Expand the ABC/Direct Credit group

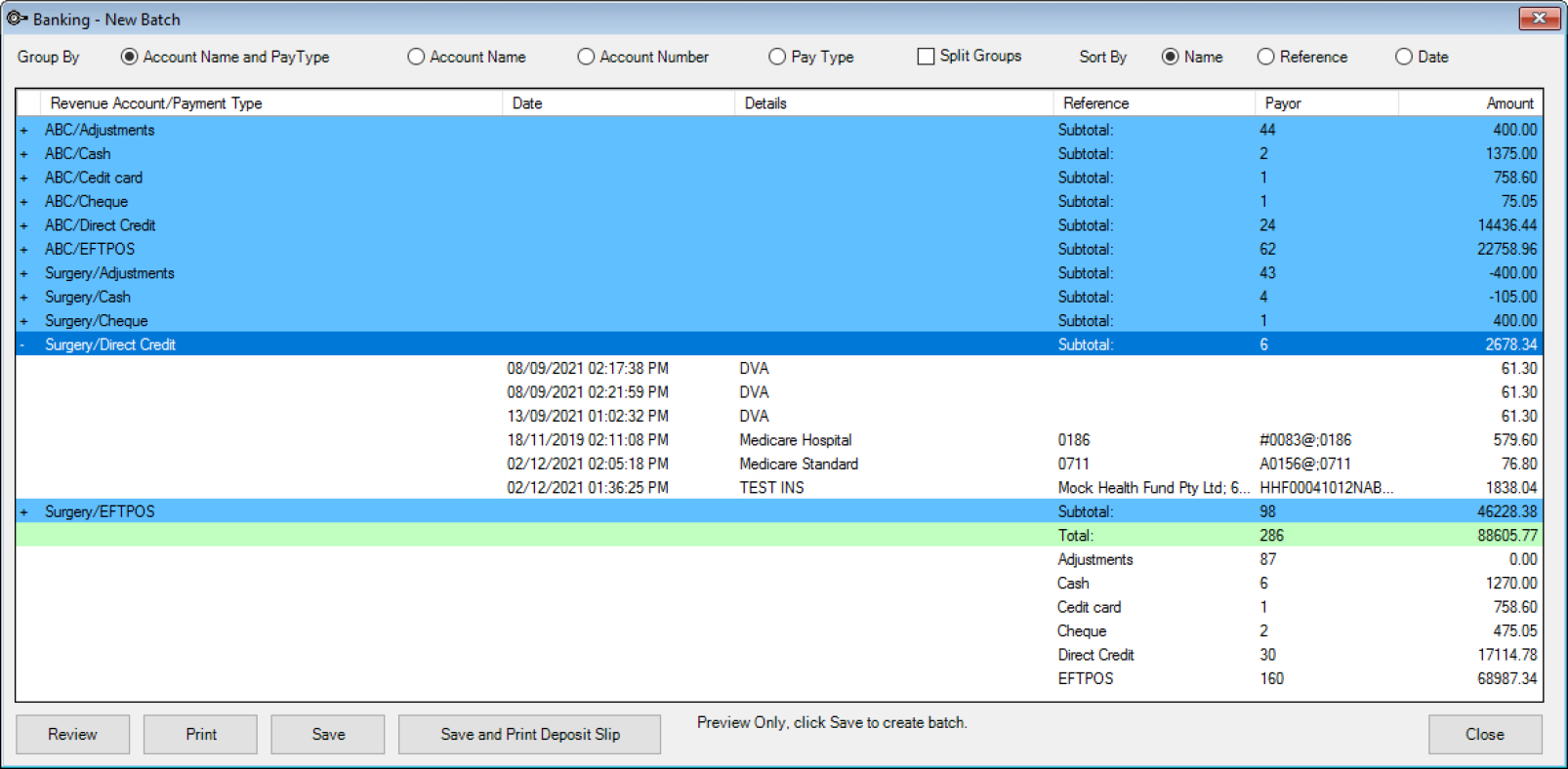click(x=24, y=226)
